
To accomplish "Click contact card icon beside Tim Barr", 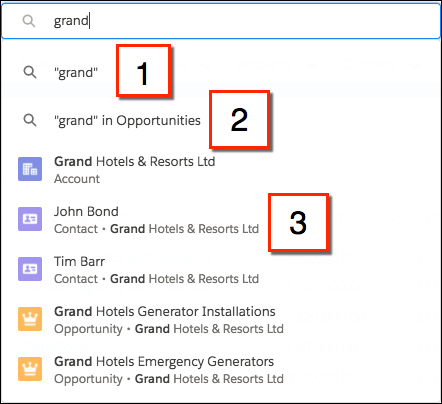I will click(30, 269).
